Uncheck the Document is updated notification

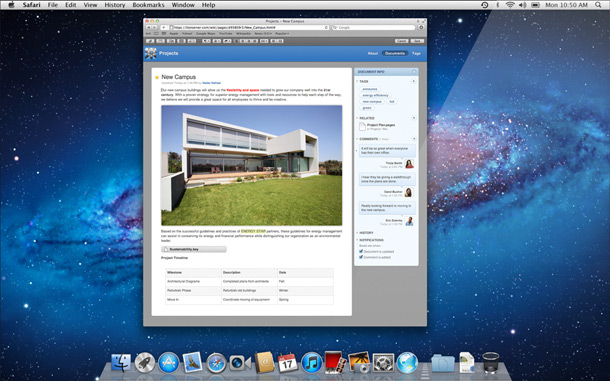[x=361, y=251]
